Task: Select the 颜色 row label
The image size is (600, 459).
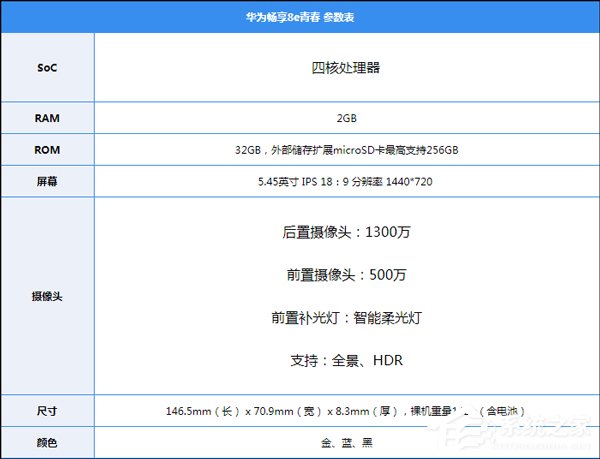Action: [x=47, y=442]
